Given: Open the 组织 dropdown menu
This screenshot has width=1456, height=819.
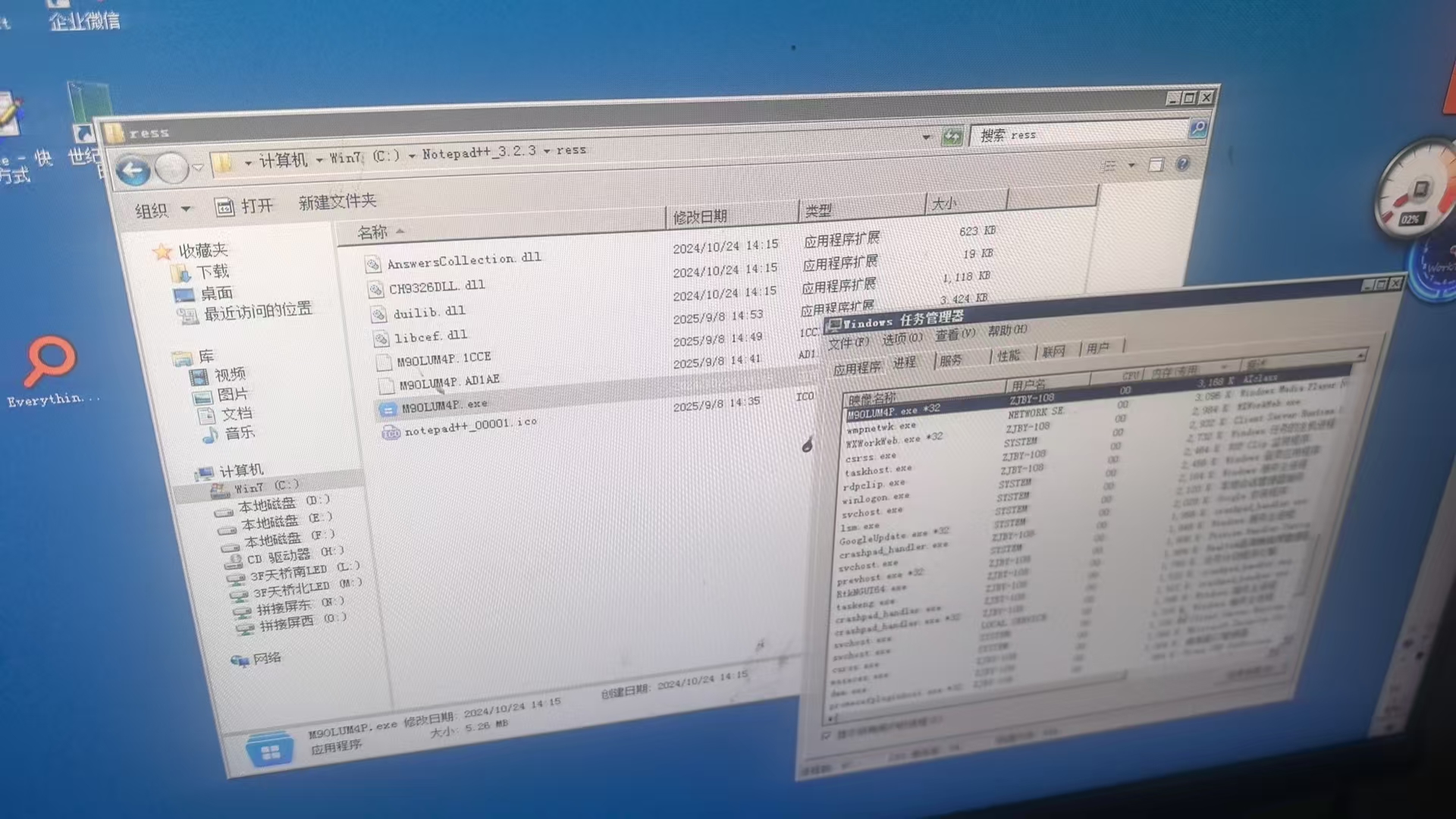Looking at the screenshot, I should [x=162, y=210].
